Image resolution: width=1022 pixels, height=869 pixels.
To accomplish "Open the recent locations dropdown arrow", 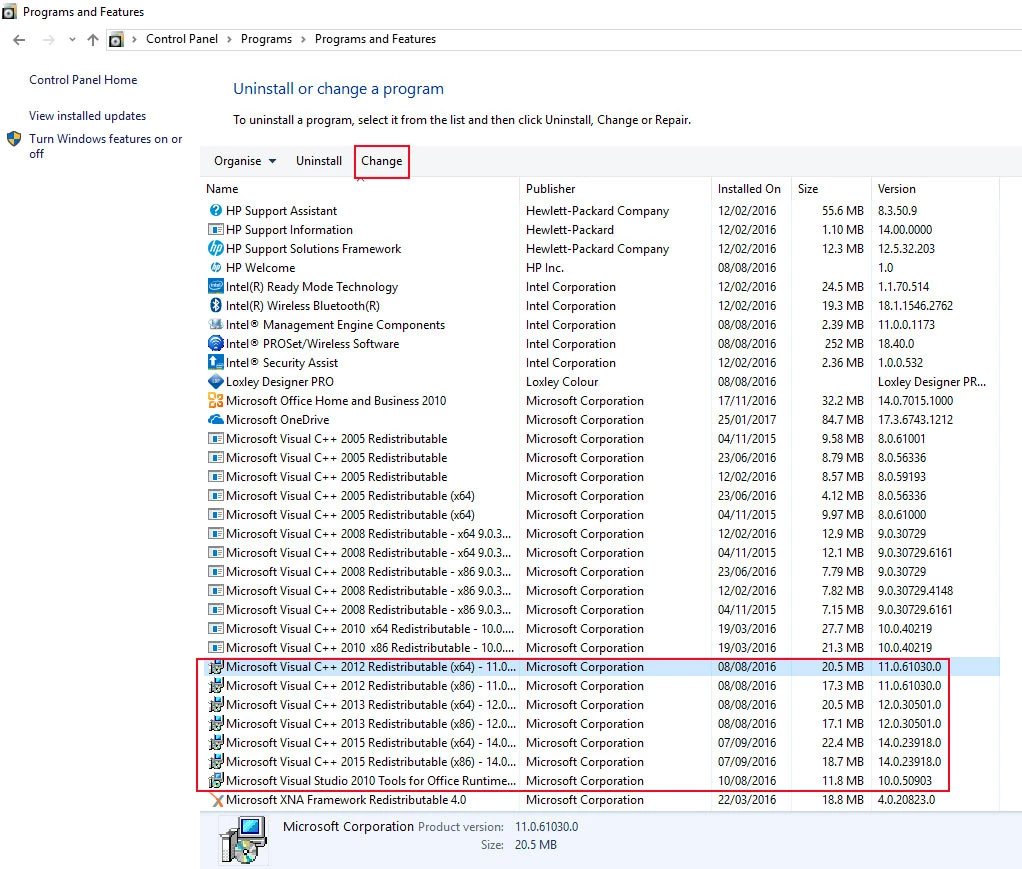I will [x=72, y=40].
